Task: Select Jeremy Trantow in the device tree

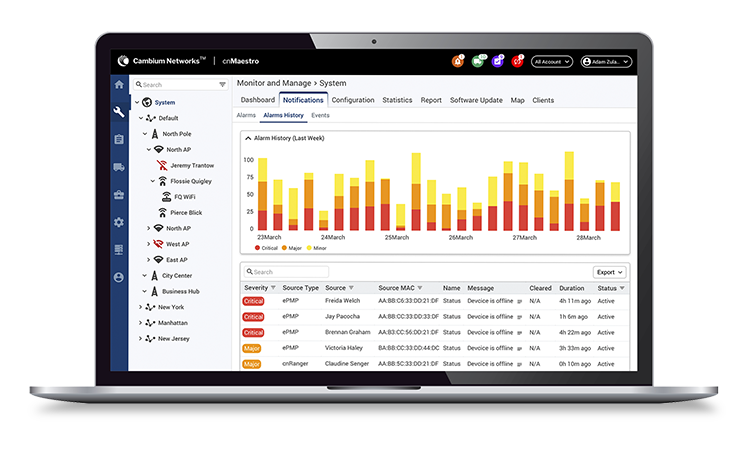Action: 191,165
